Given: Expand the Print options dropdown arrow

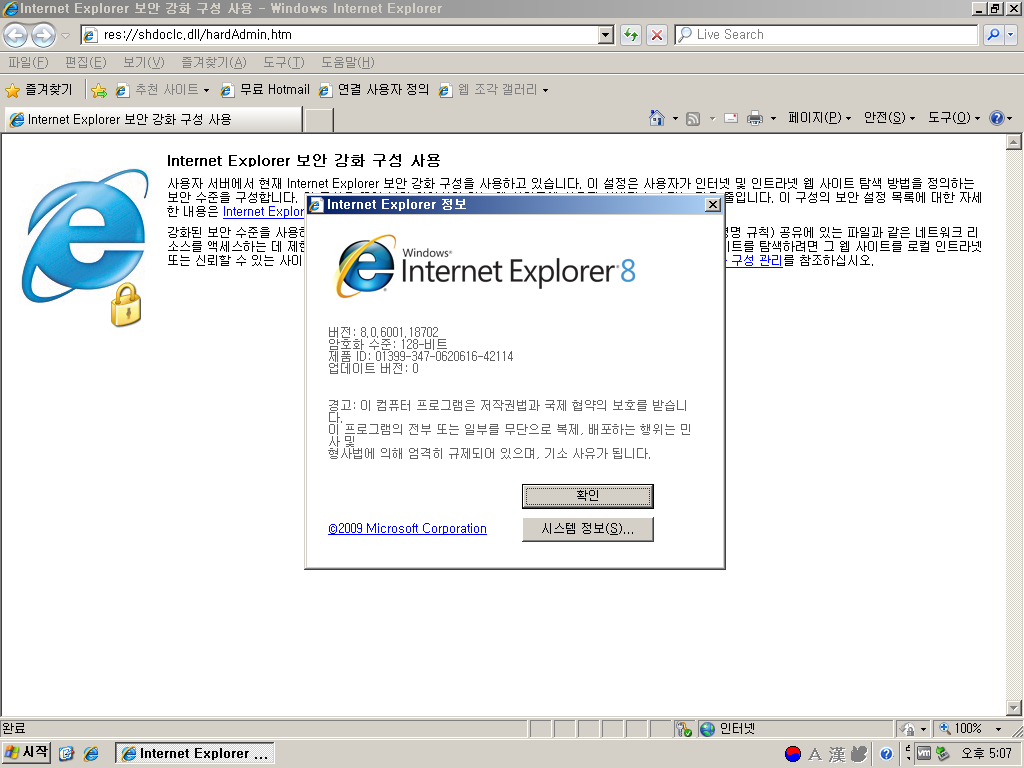Looking at the screenshot, I should pyautogui.click(x=773, y=118).
